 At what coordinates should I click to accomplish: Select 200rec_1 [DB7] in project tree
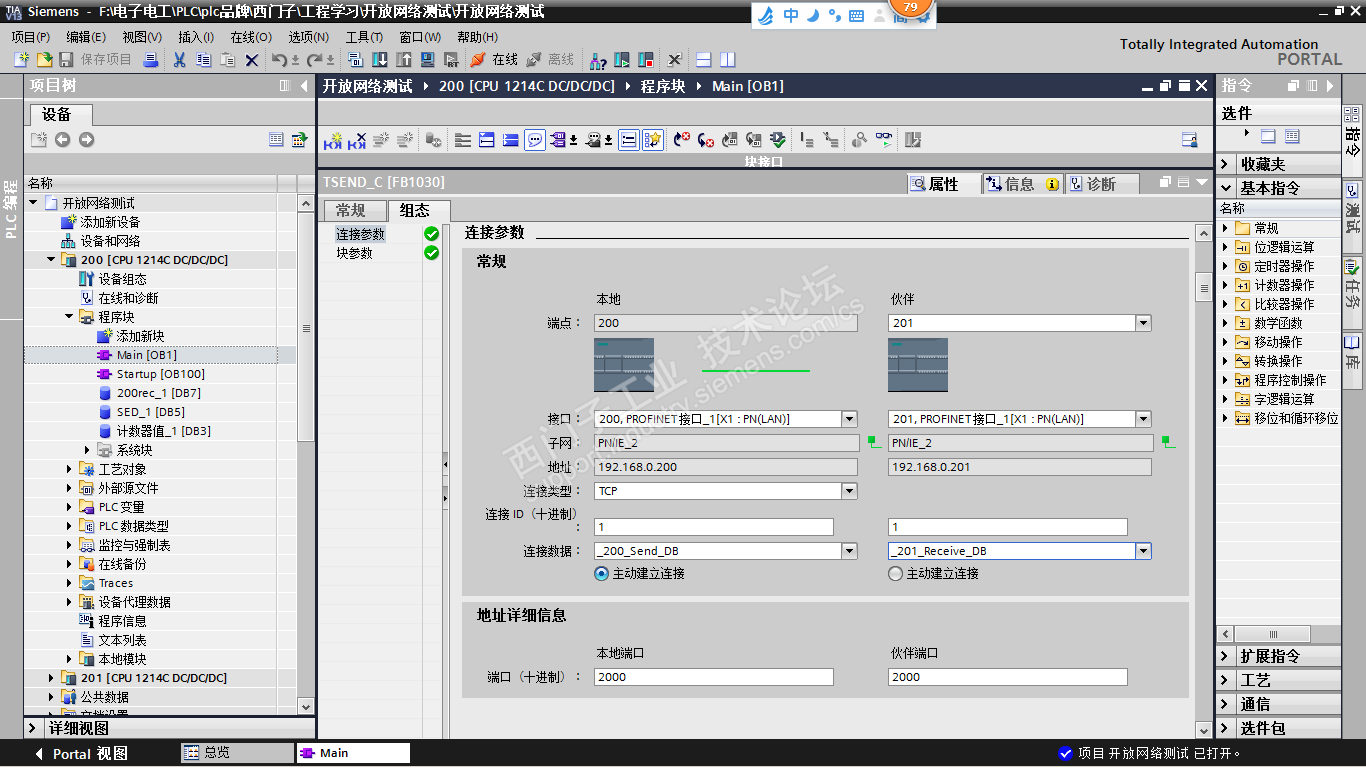click(x=158, y=393)
